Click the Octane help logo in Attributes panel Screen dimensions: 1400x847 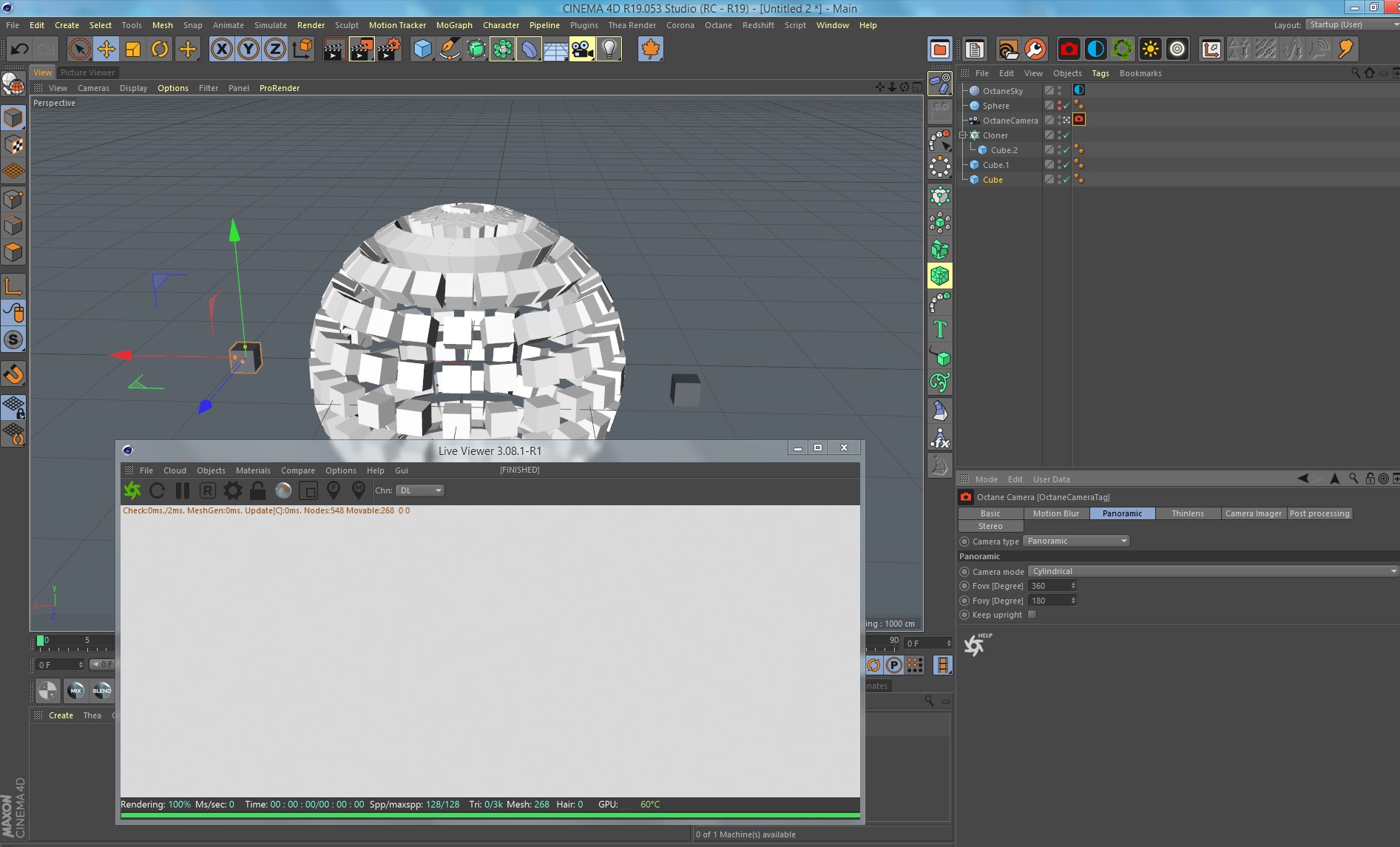(x=976, y=645)
